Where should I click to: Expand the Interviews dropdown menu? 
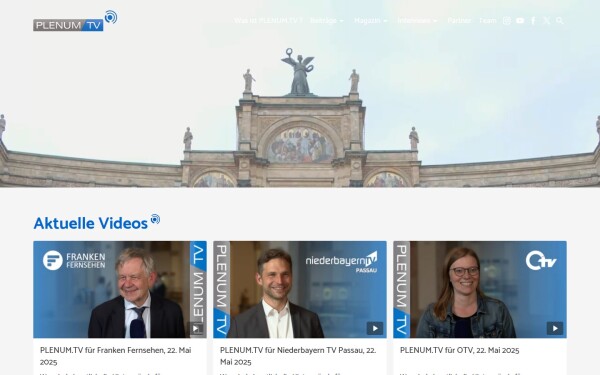[x=417, y=21]
